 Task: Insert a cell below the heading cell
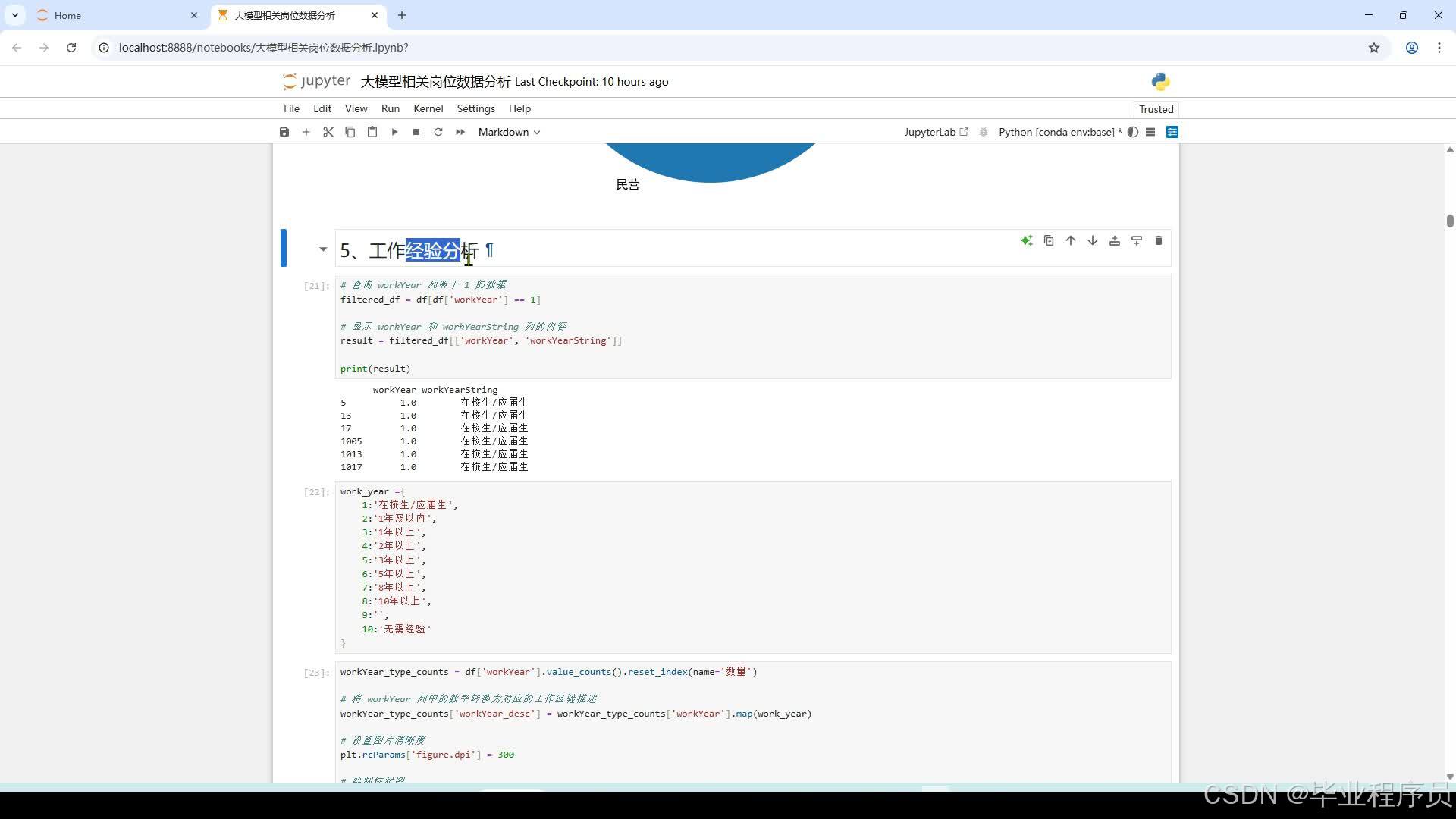click(x=1136, y=240)
